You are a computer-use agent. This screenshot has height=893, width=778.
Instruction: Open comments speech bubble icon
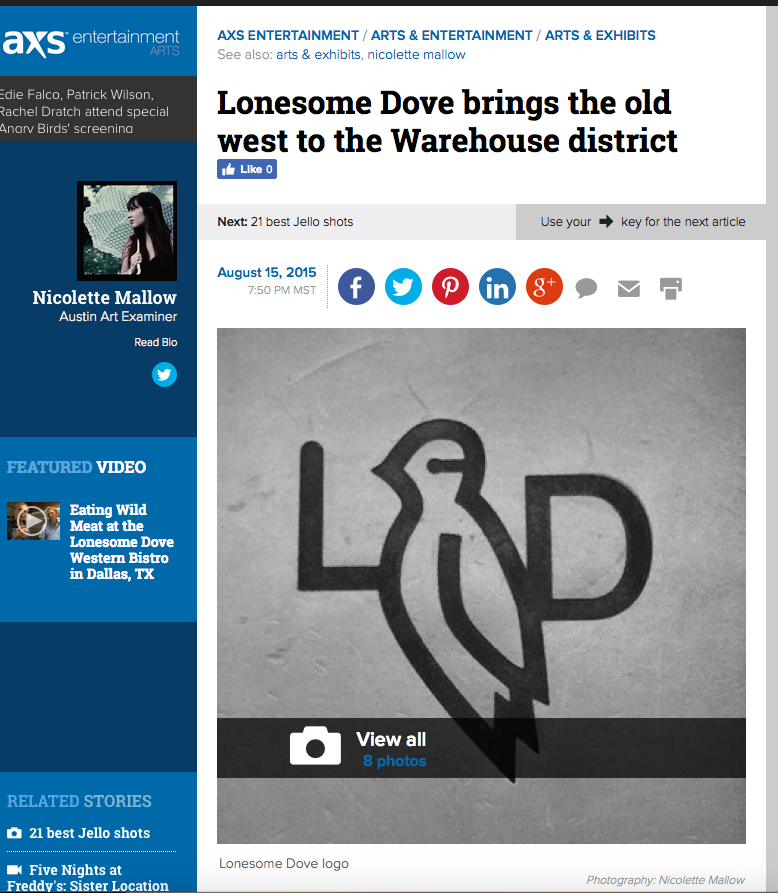pyautogui.click(x=586, y=288)
